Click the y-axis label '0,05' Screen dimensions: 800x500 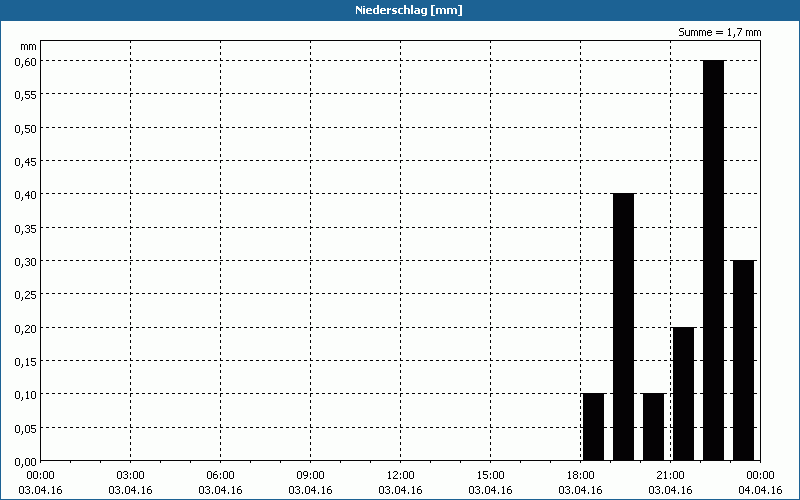pyautogui.click(x=26, y=428)
